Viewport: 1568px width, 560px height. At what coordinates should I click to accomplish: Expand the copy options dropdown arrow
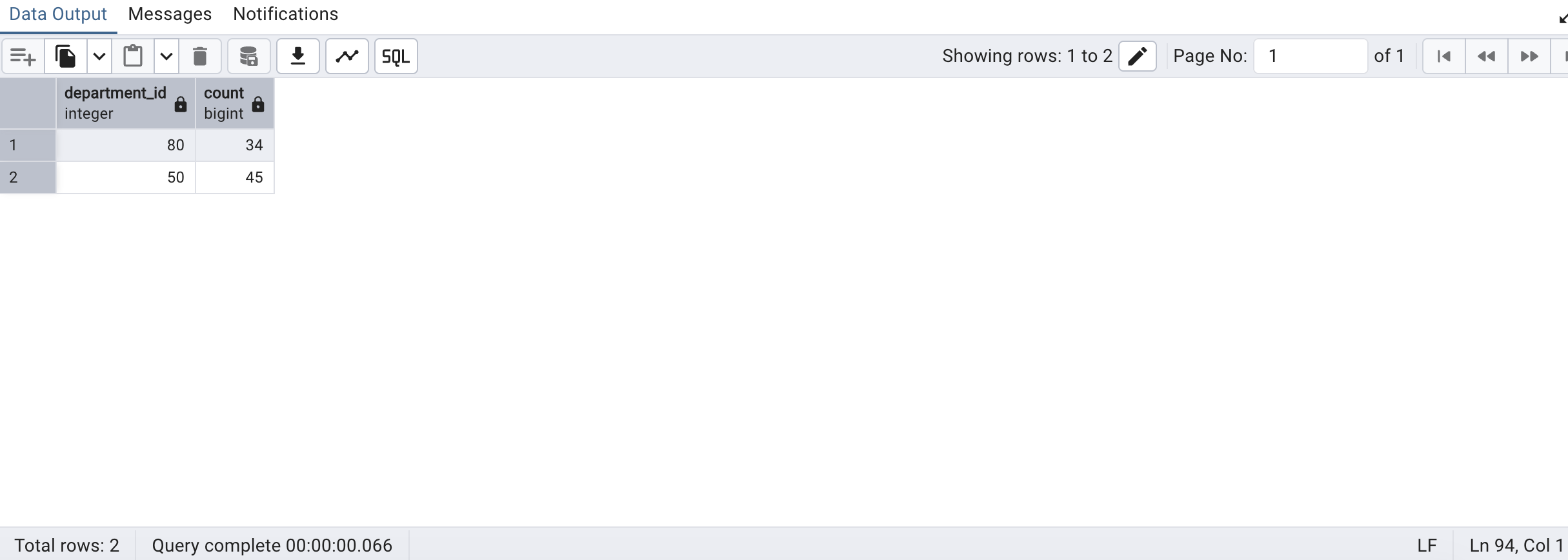pos(99,57)
